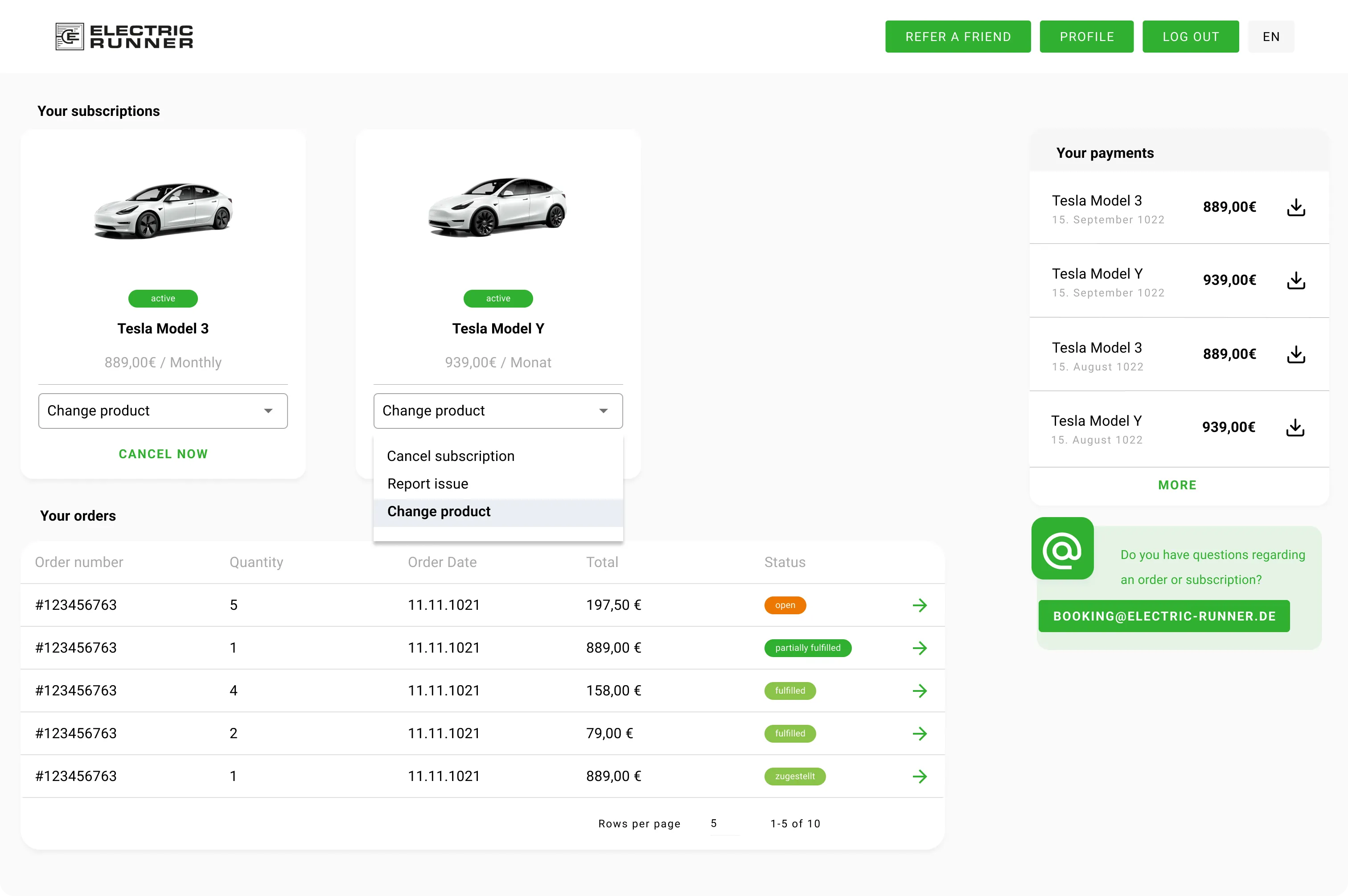
Task: Click the 158,00 € total cell
Action: pyautogui.click(x=613, y=691)
